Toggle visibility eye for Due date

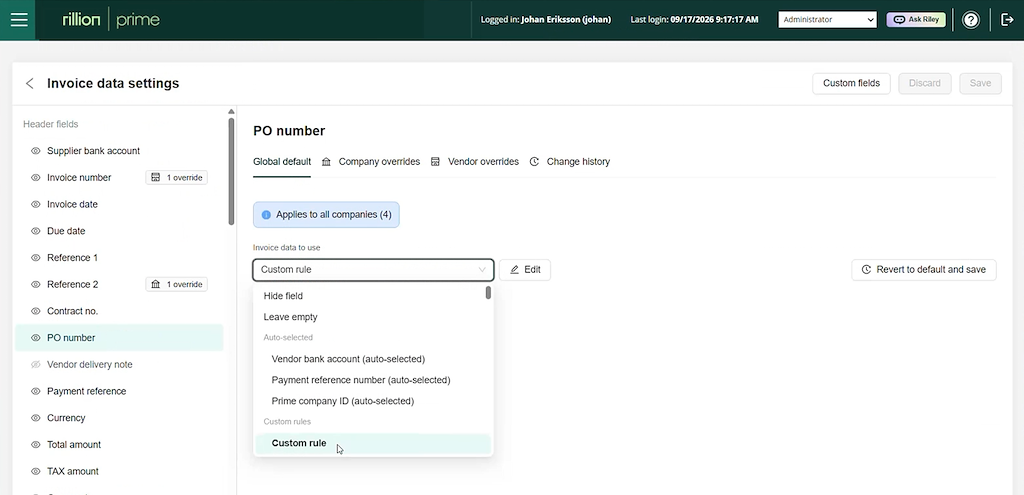(x=36, y=231)
